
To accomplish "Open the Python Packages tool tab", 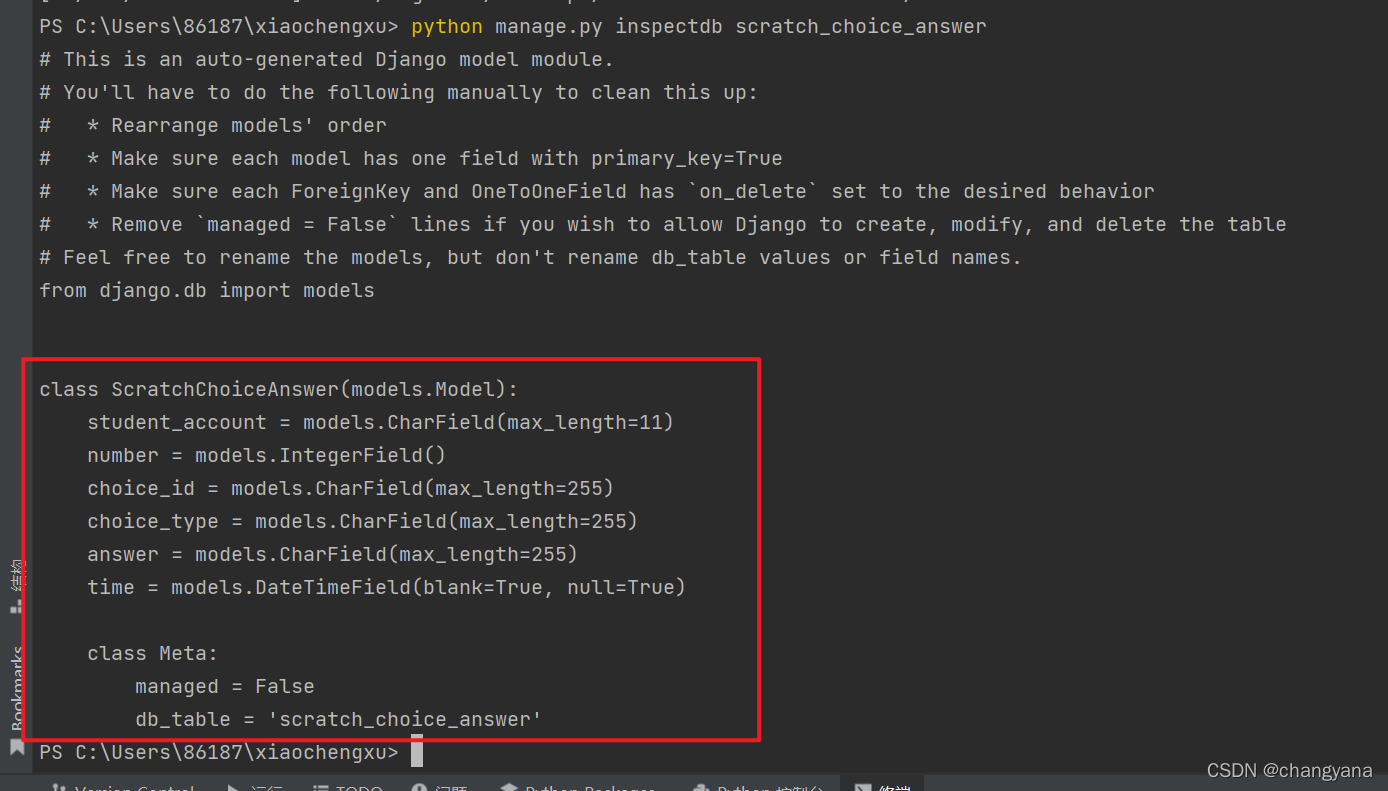I will (577, 787).
